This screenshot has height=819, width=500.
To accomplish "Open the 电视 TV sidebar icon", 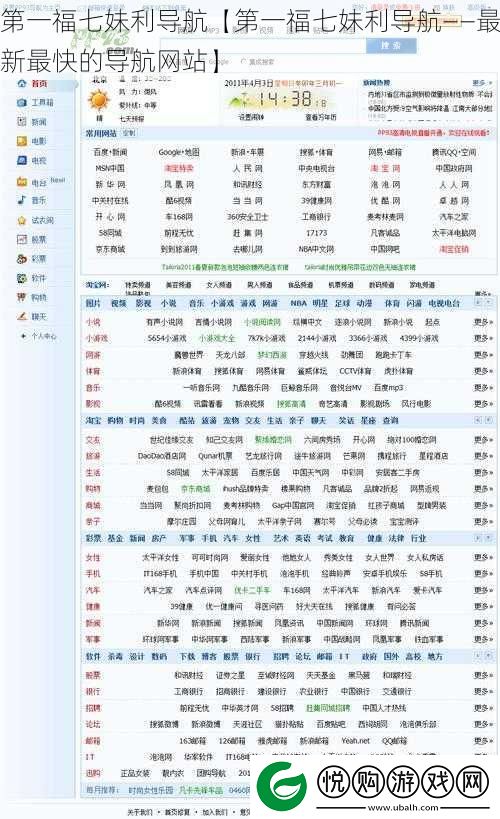I will tap(21, 160).
